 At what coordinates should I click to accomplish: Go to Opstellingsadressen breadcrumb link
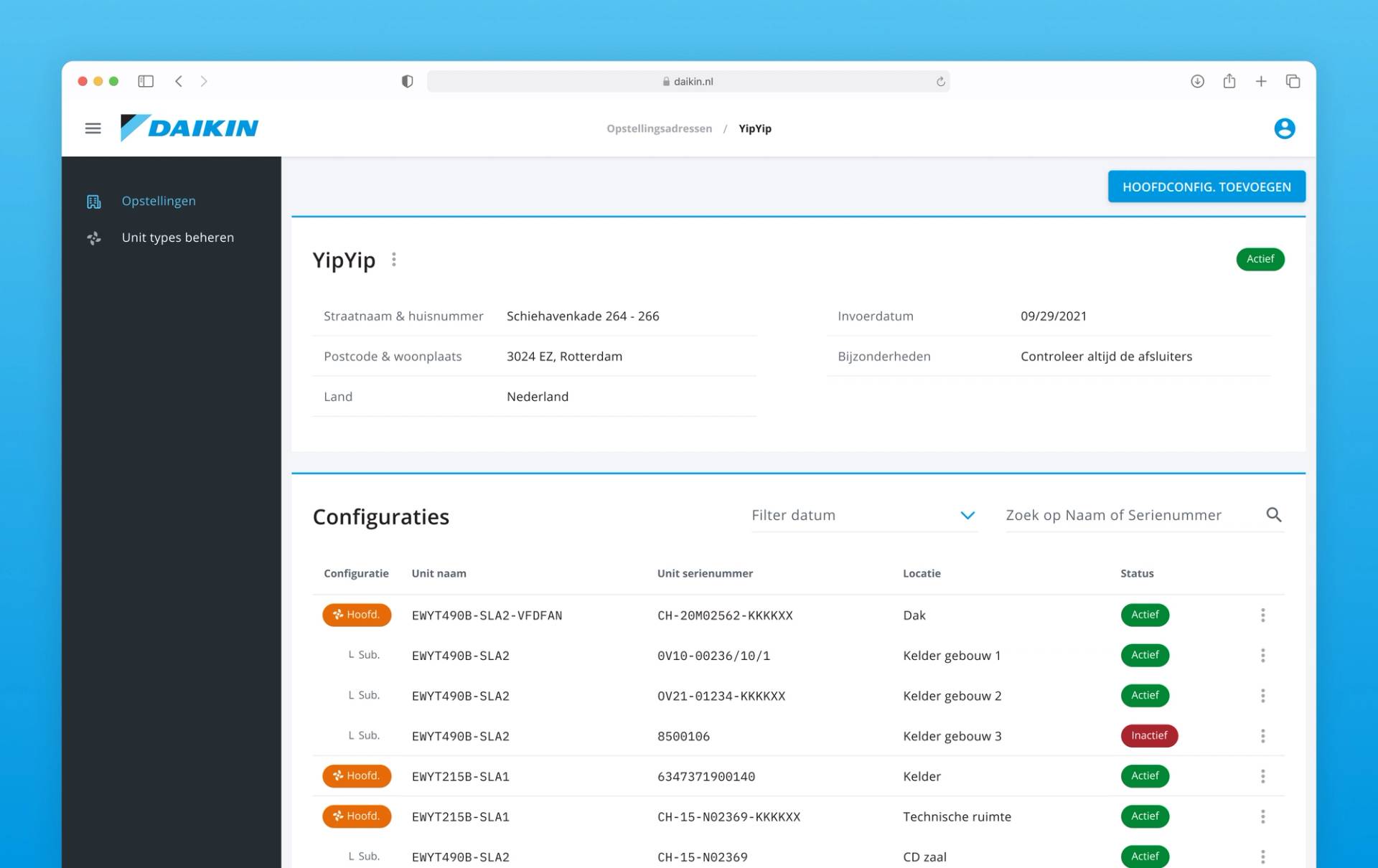click(x=659, y=128)
